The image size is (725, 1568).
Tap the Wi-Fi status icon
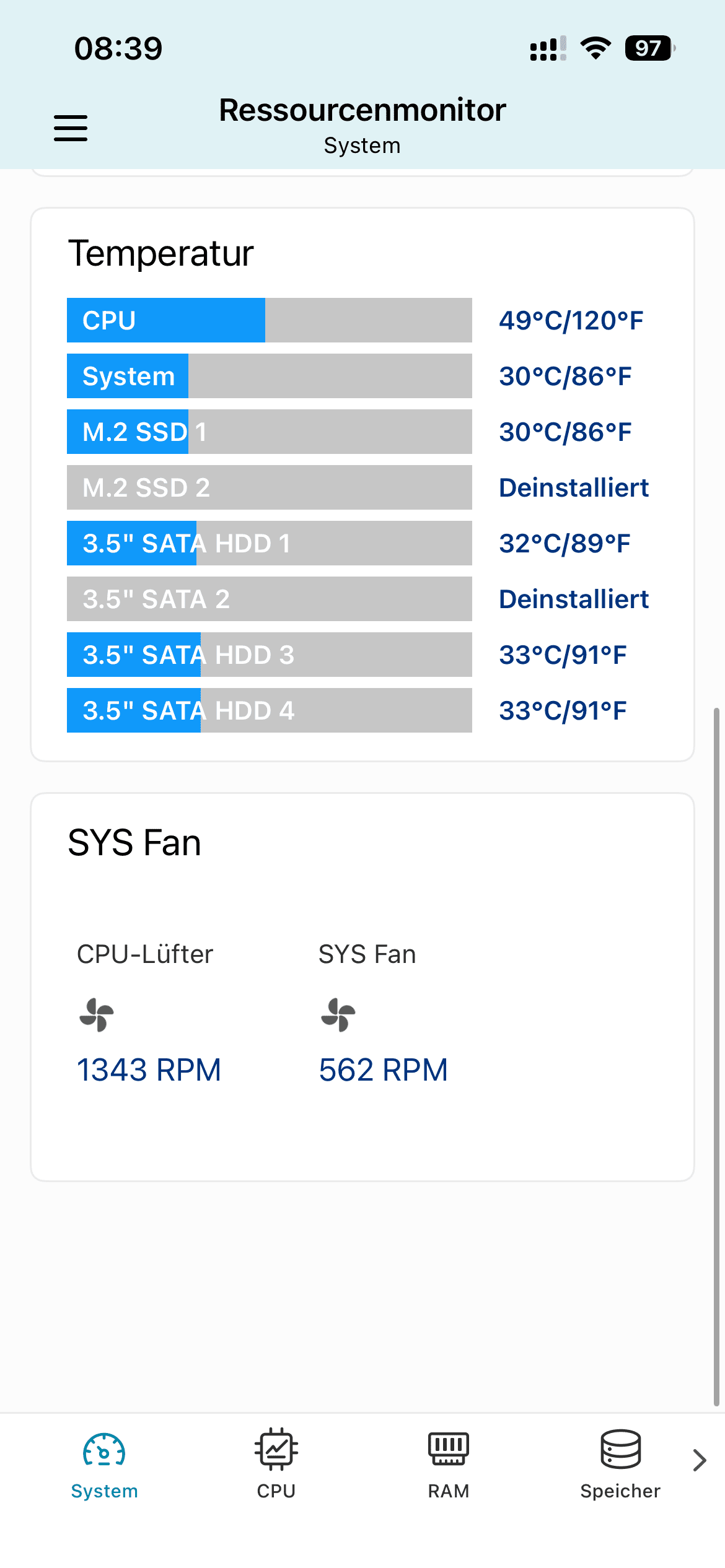[x=595, y=48]
